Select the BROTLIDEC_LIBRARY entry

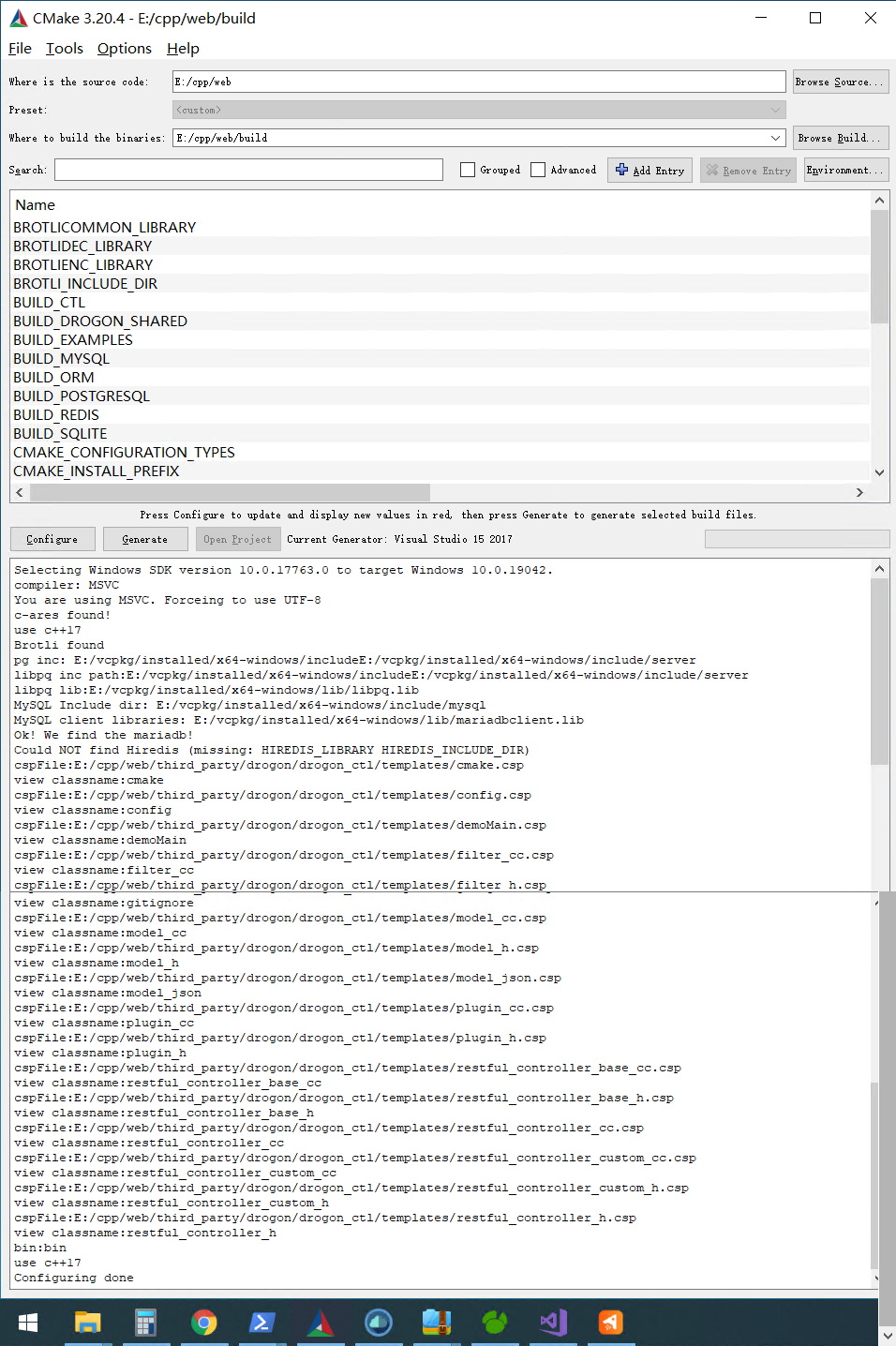pyautogui.click(x=82, y=246)
